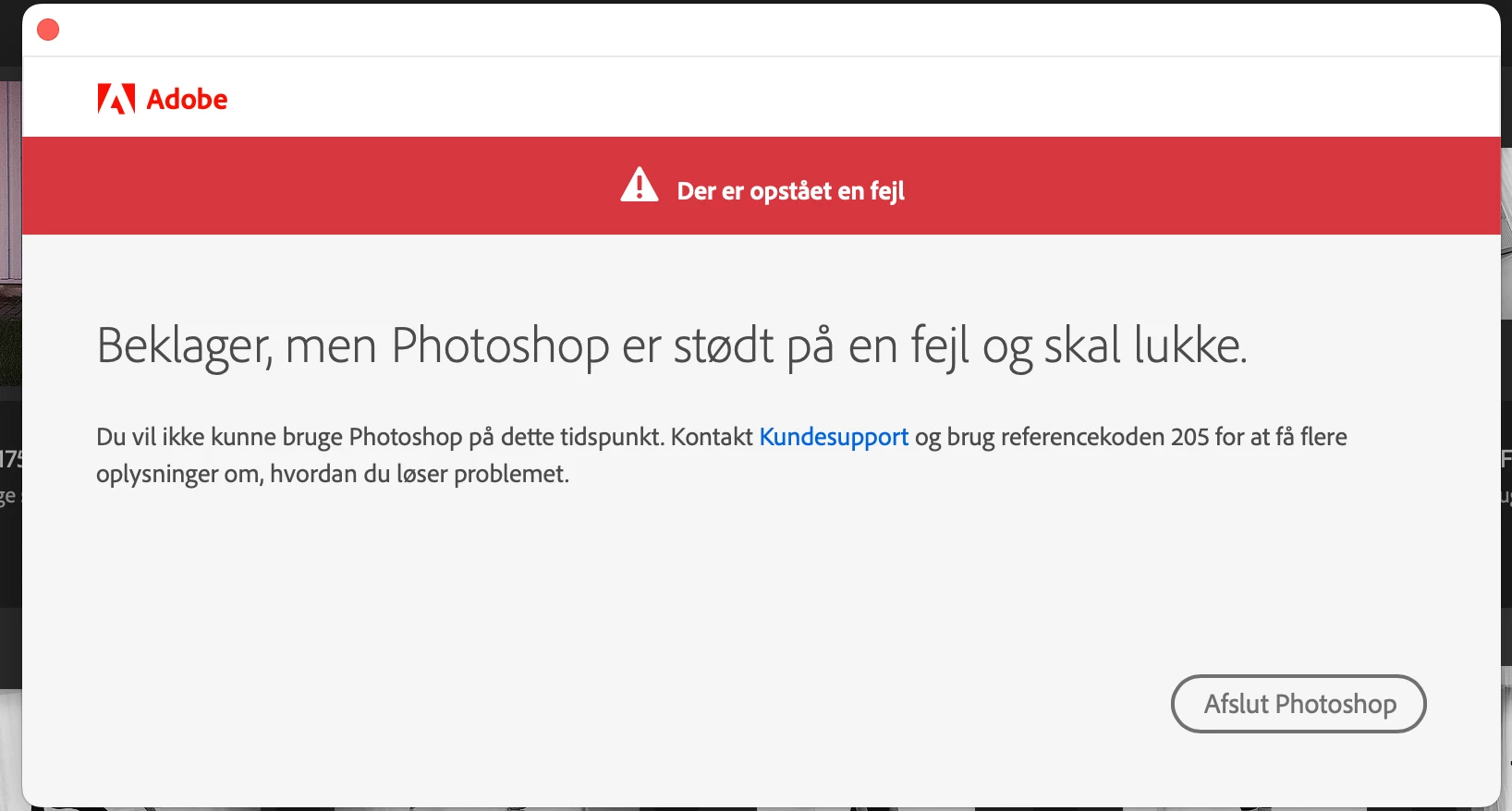Click the Adobe logo icon
The width and height of the screenshot is (1512, 811).
tap(116, 99)
